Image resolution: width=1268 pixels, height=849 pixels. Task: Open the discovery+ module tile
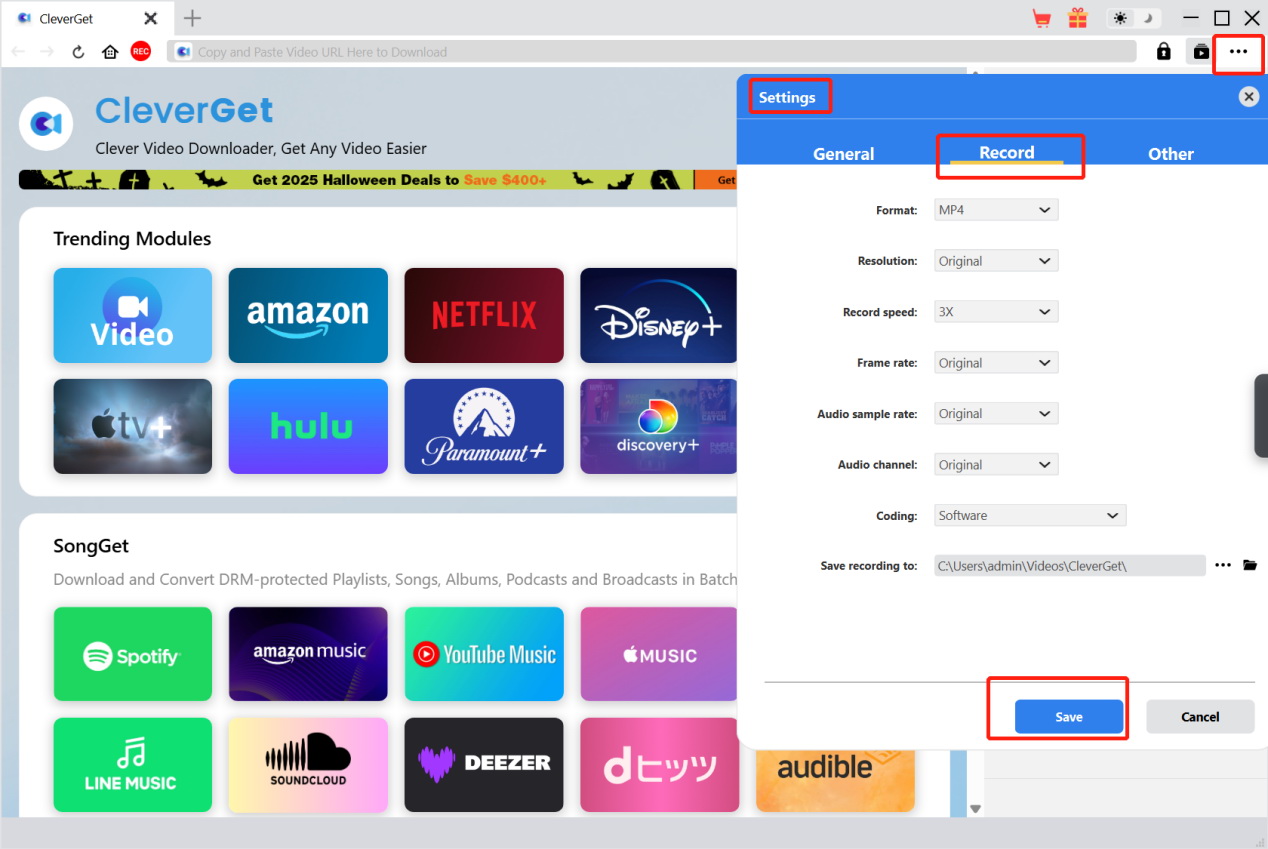[659, 426]
